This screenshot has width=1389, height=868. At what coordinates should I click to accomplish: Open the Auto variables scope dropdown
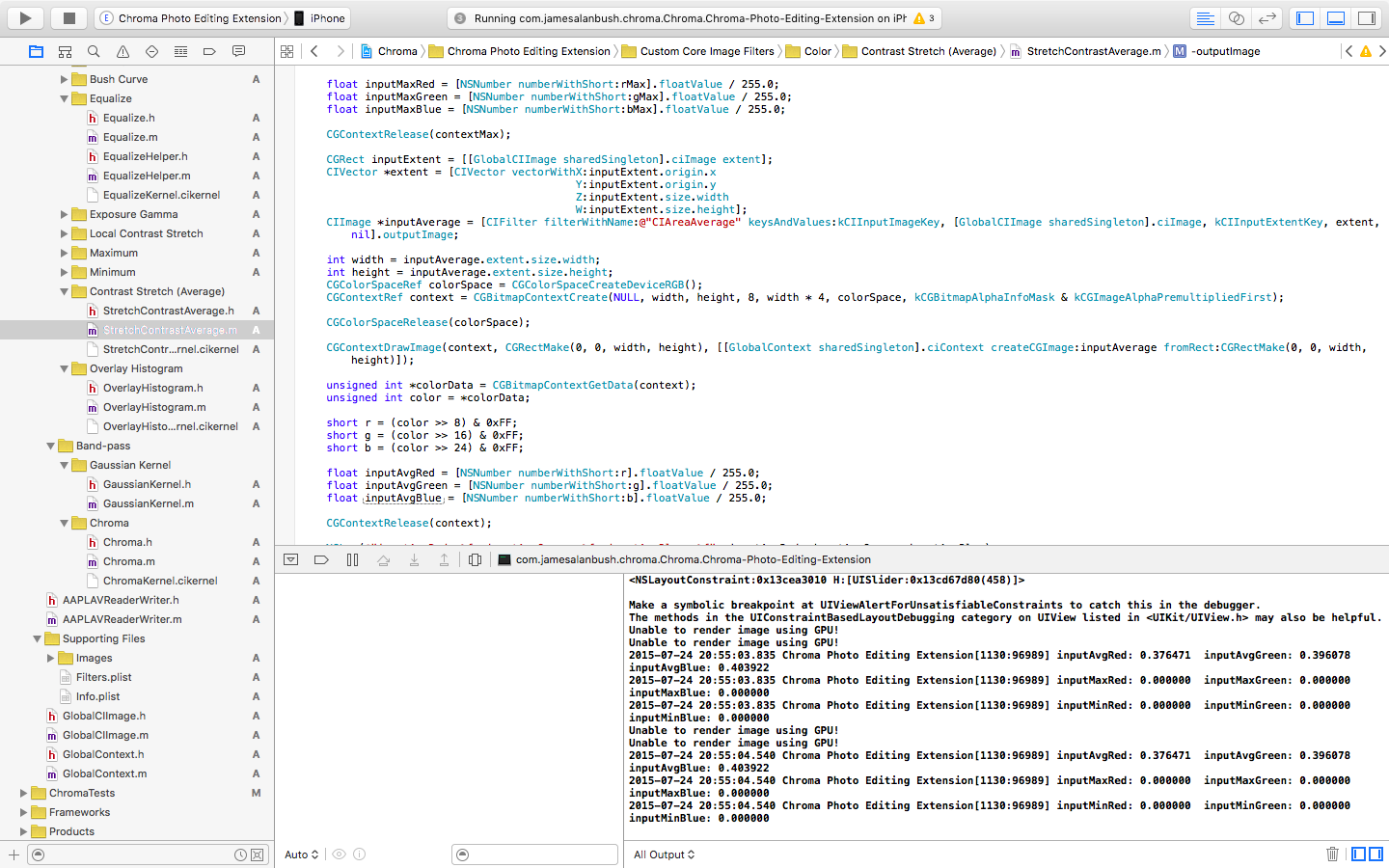[301, 854]
